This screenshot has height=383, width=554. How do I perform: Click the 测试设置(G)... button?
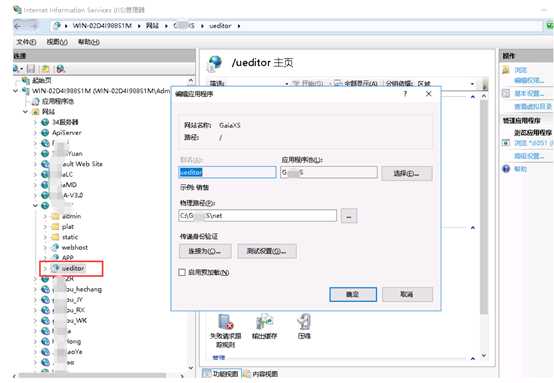point(267,251)
